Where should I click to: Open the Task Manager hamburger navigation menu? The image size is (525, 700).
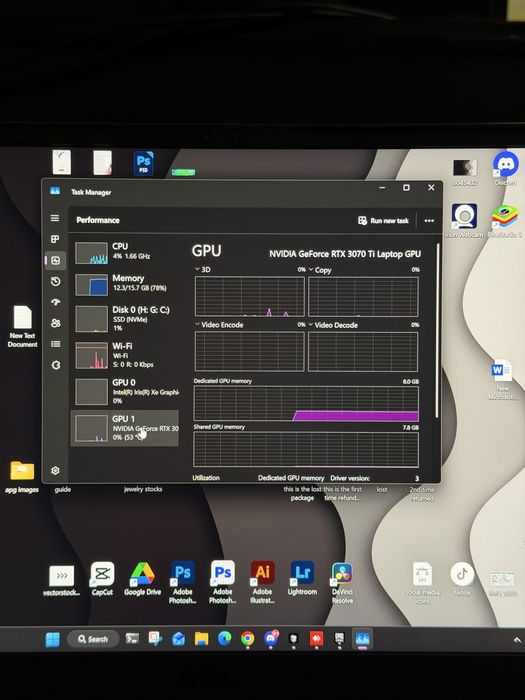point(55,218)
